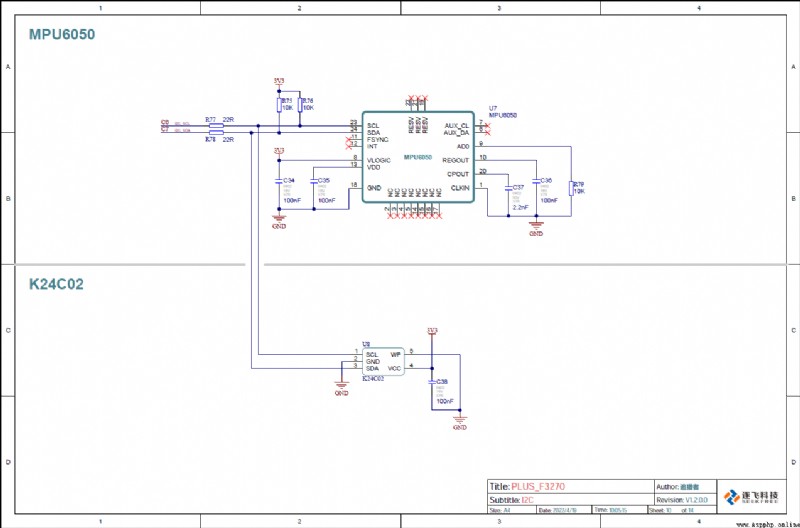
Task: Click the SDA pin label on K24C02
Action: (372, 368)
